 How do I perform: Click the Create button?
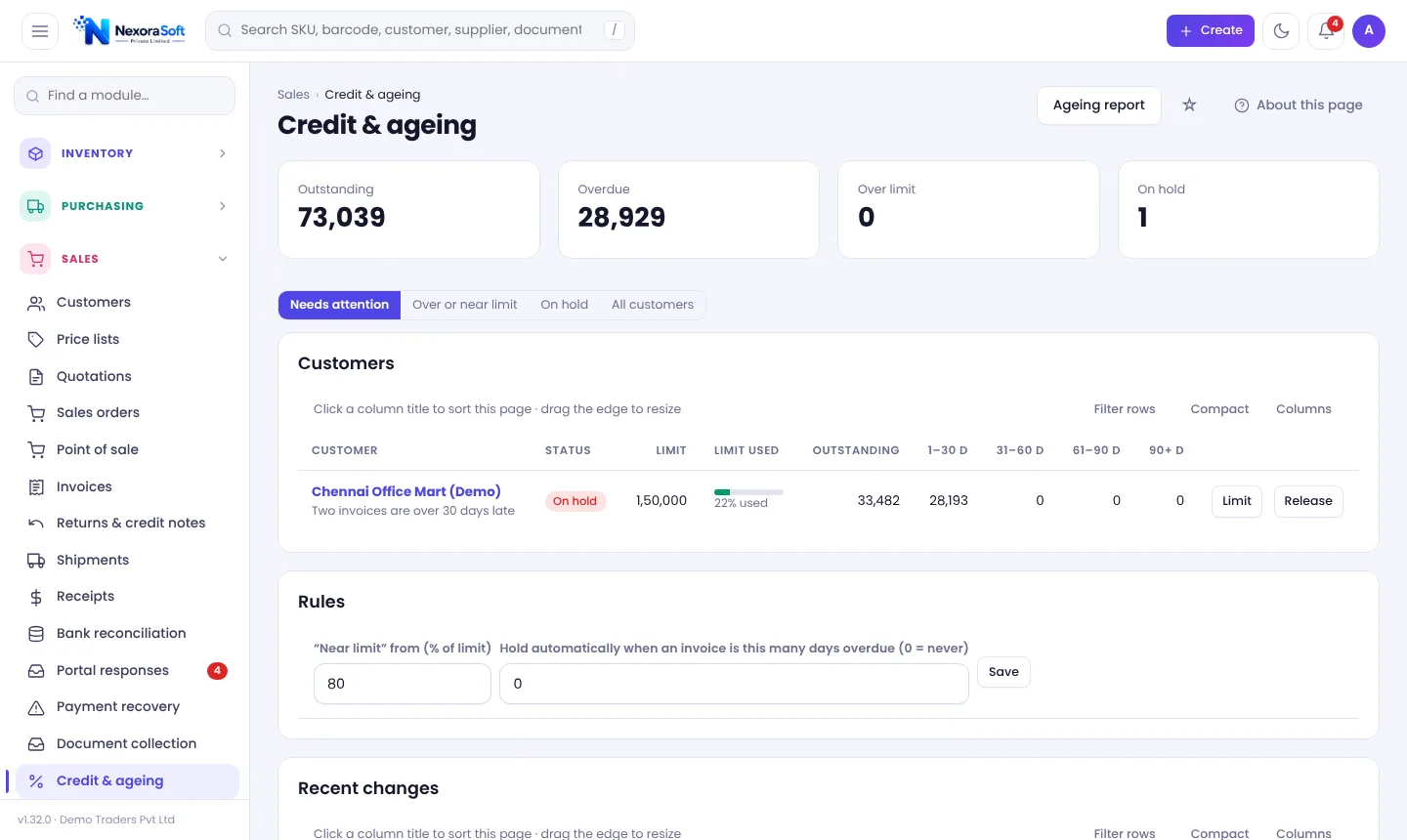coord(1210,31)
